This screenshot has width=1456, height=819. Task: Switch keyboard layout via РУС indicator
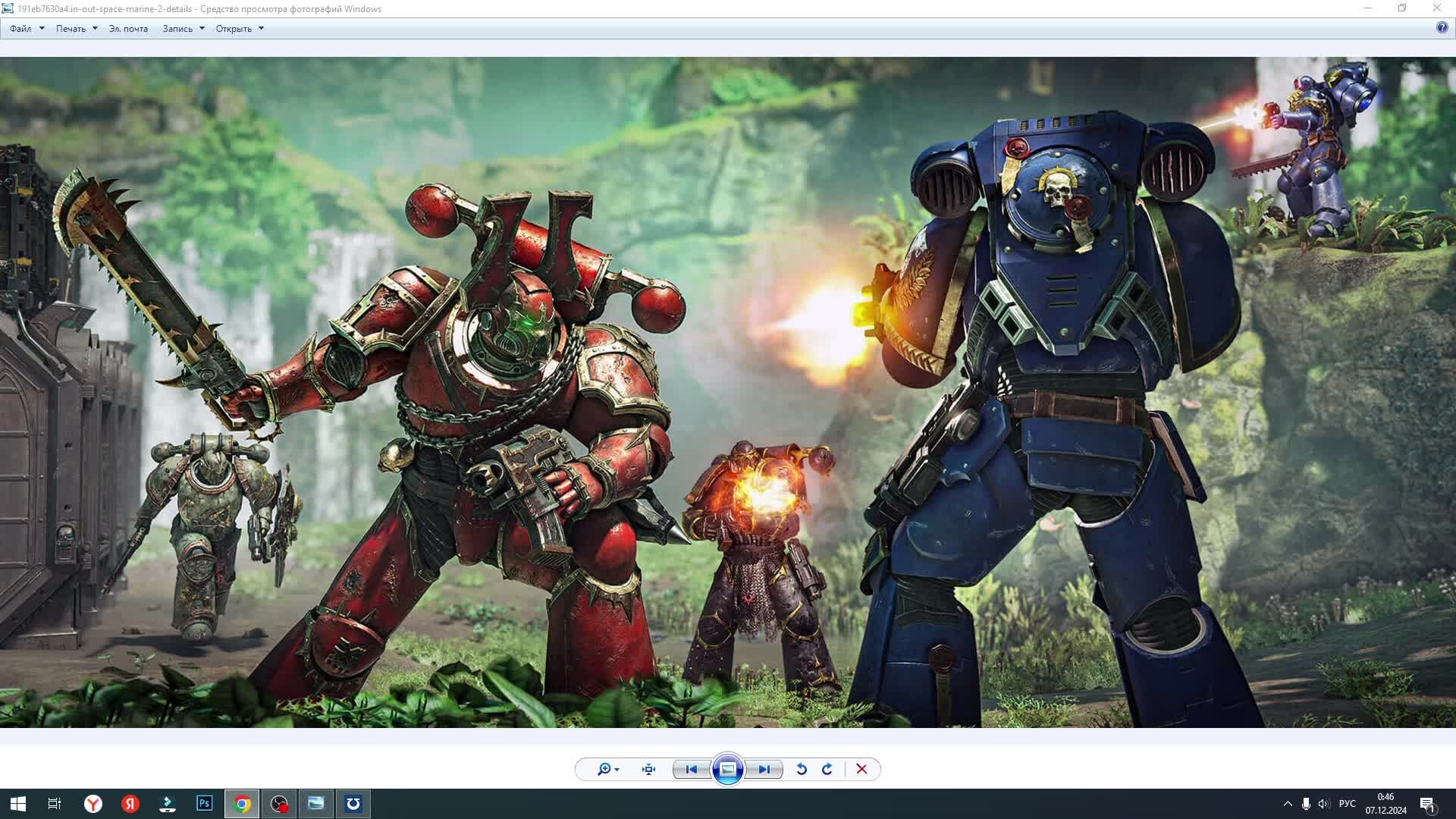click(x=1349, y=803)
